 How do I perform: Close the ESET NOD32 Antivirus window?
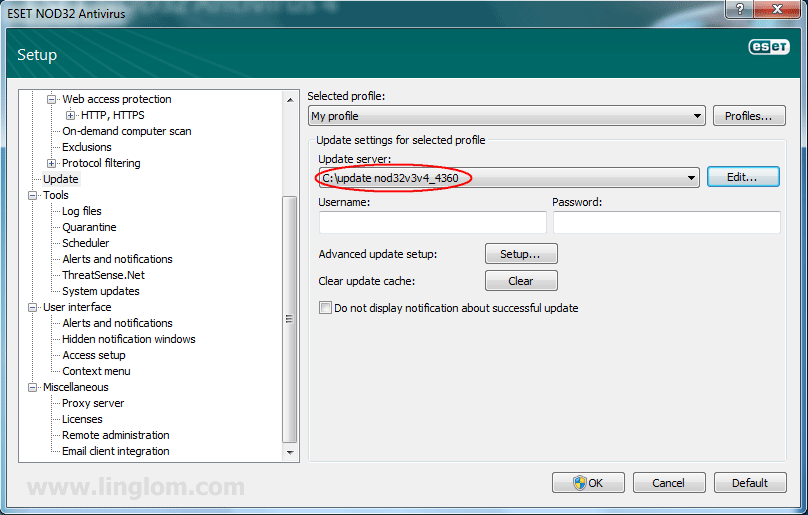778,9
